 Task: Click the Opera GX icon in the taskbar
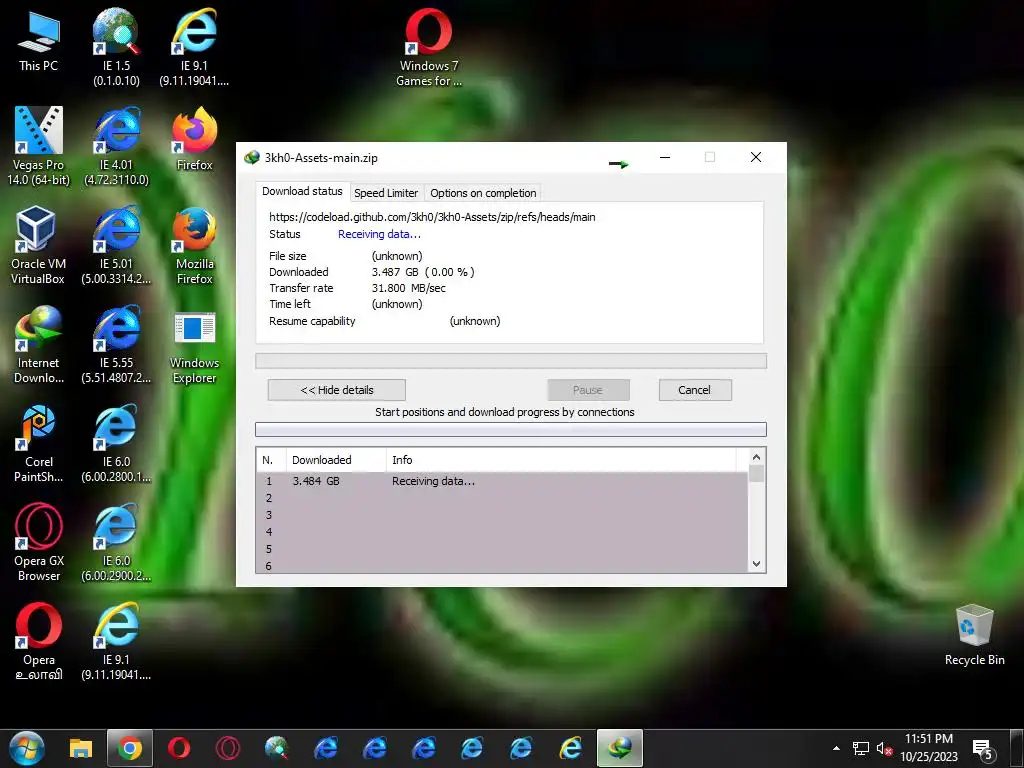[228, 748]
